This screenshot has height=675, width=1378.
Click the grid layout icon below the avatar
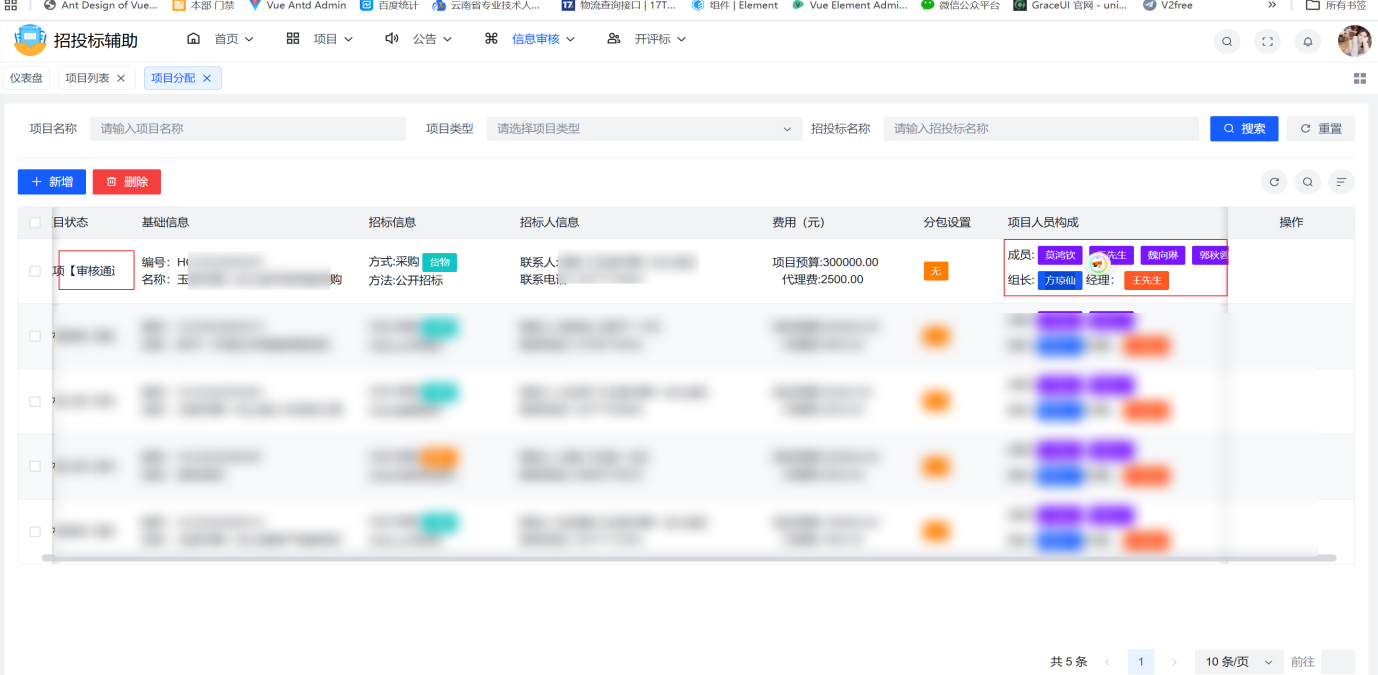[1359, 77]
